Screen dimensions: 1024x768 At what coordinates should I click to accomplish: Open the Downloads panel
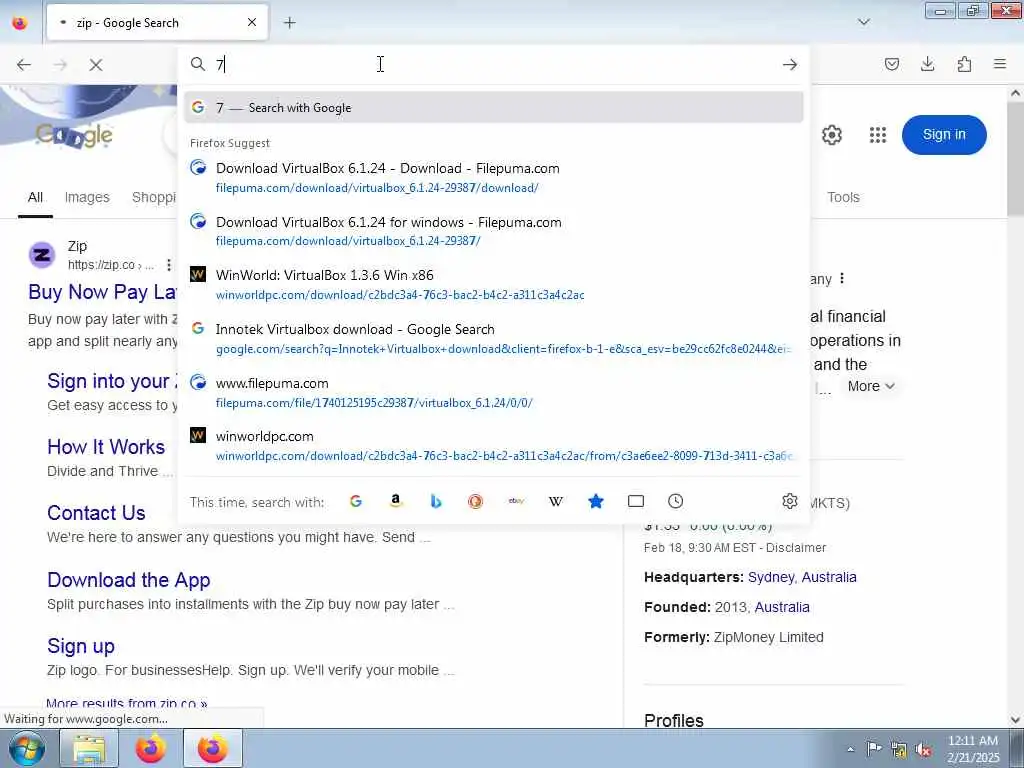[927, 64]
